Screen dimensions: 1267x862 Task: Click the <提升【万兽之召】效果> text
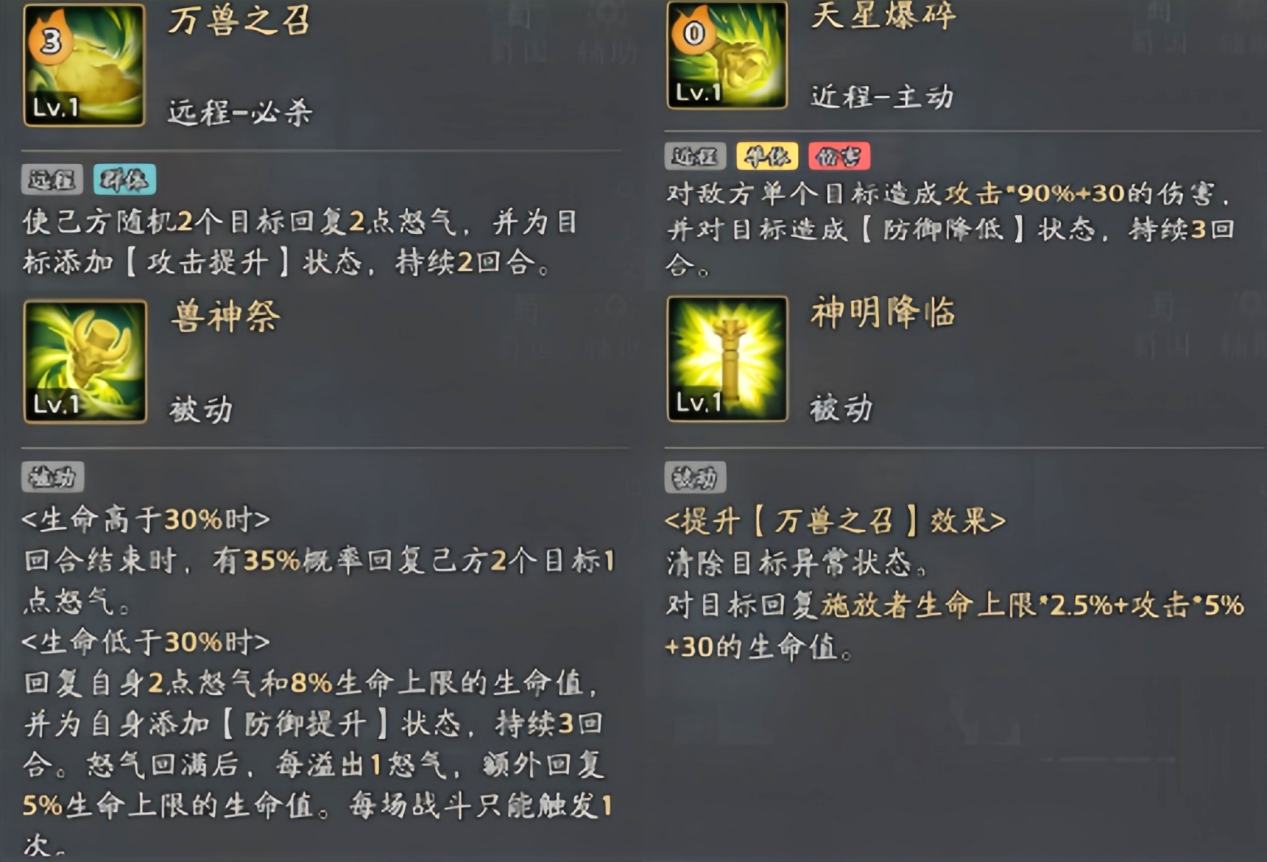click(835, 520)
